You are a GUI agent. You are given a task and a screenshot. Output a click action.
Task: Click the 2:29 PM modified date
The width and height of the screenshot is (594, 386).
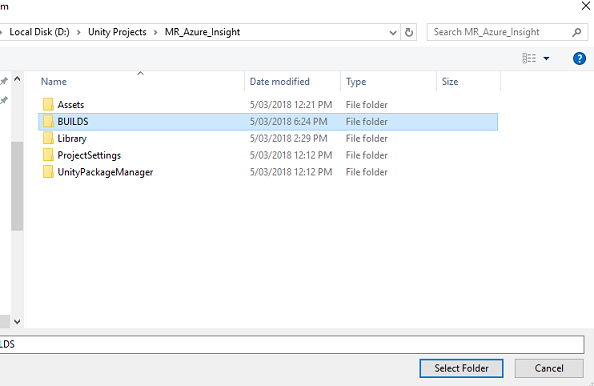(x=289, y=138)
